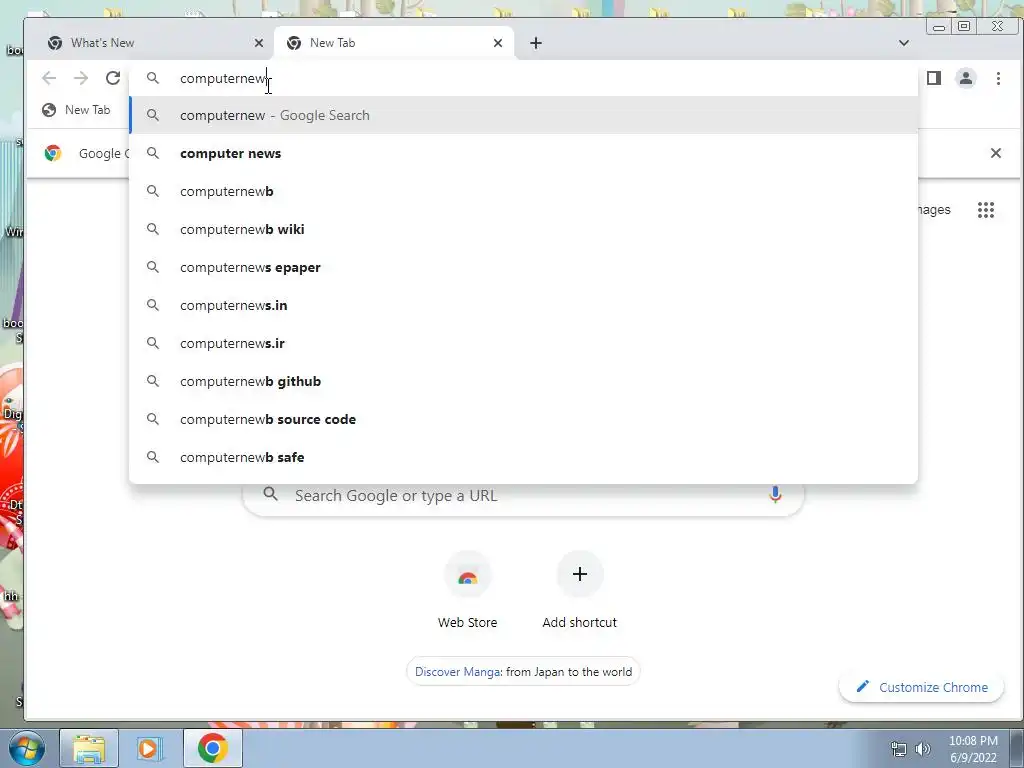Reload the current page
Viewport: 1024px width, 768px height.
coord(113,78)
